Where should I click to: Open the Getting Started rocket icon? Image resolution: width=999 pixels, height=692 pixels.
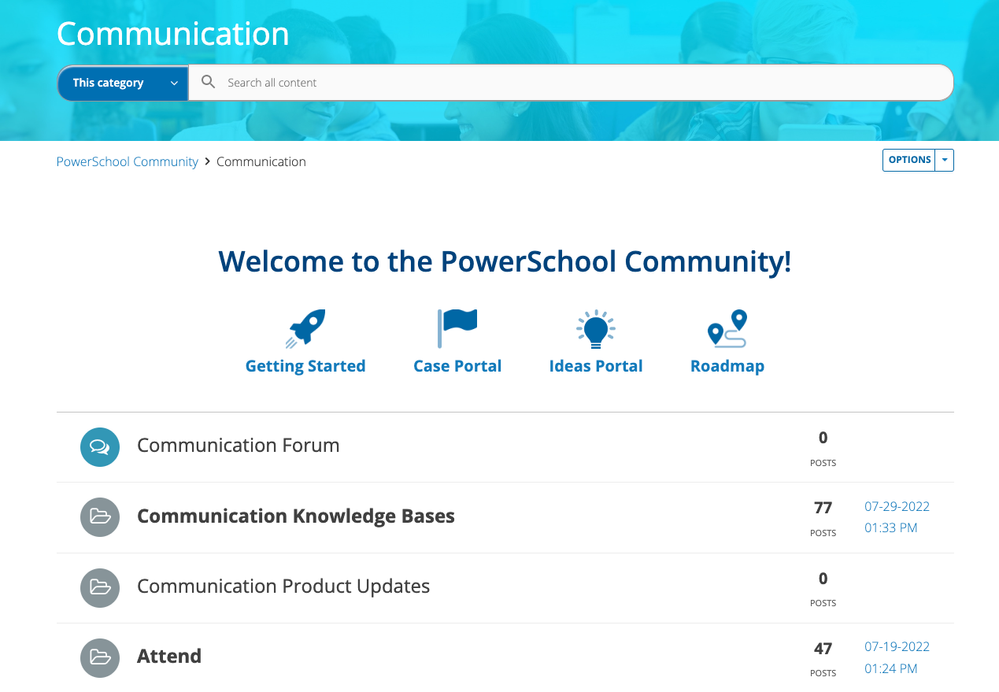point(305,328)
